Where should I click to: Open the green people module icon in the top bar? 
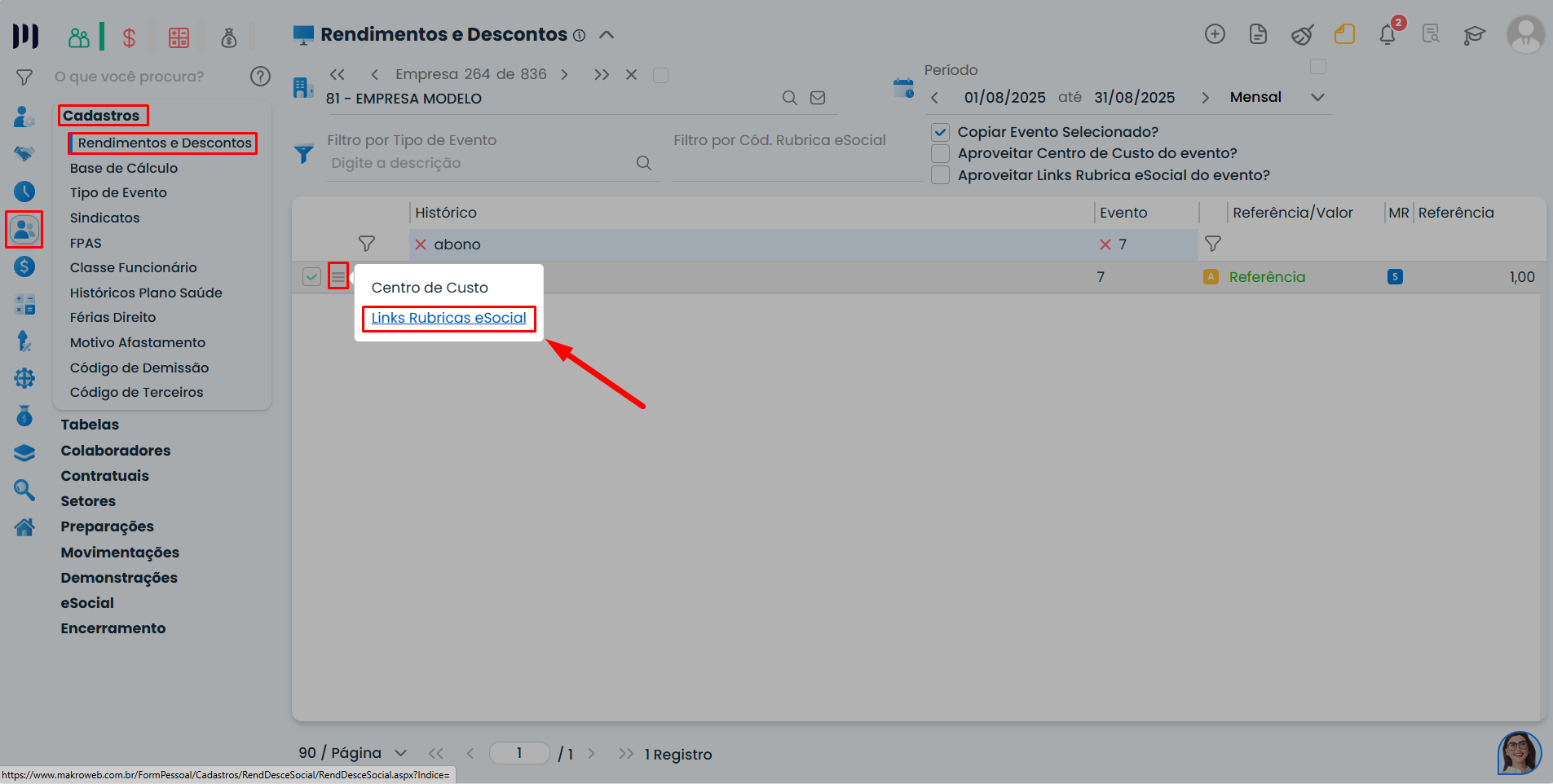[x=79, y=37]
